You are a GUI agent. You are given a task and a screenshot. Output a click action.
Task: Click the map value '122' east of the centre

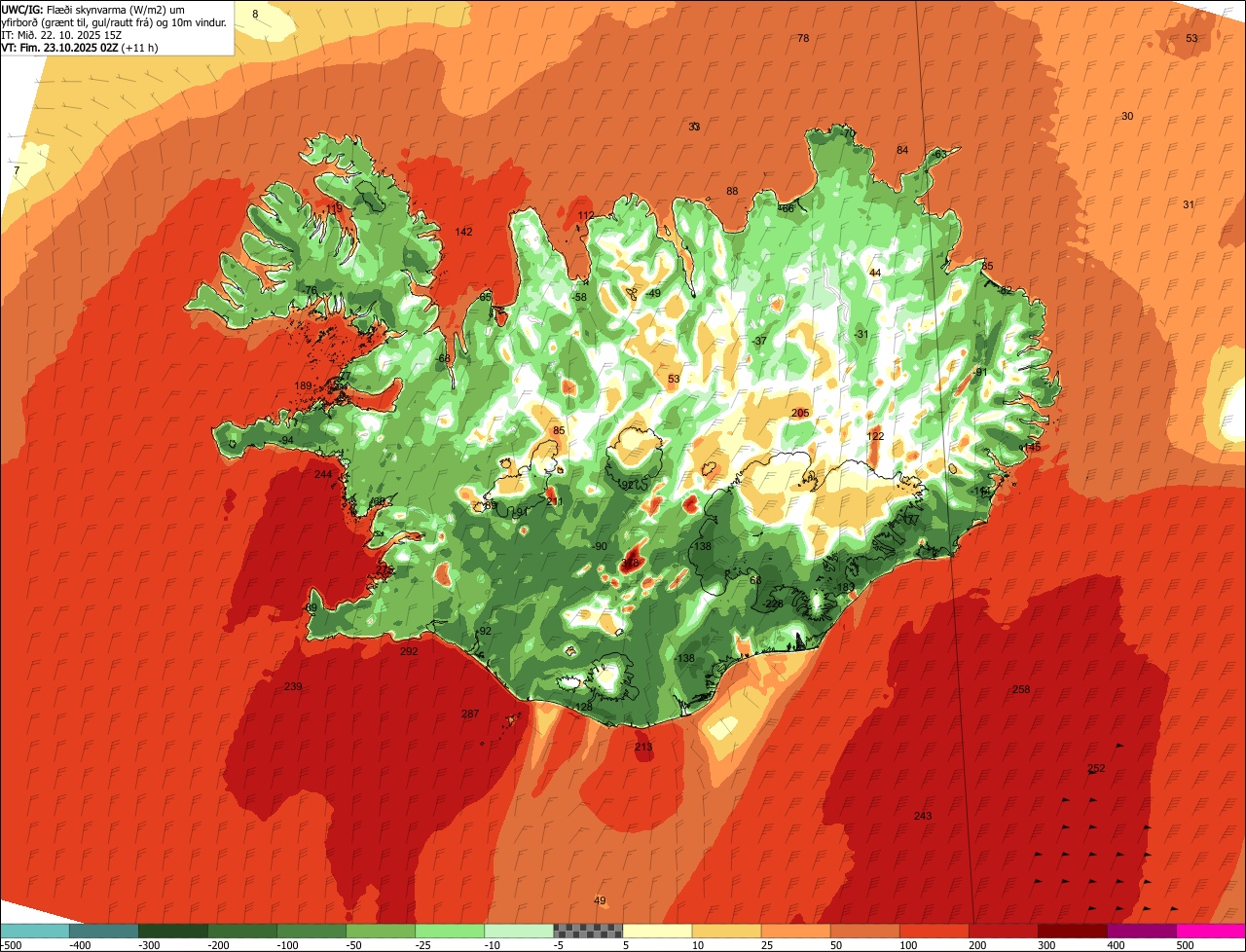(x=876, y=436)
